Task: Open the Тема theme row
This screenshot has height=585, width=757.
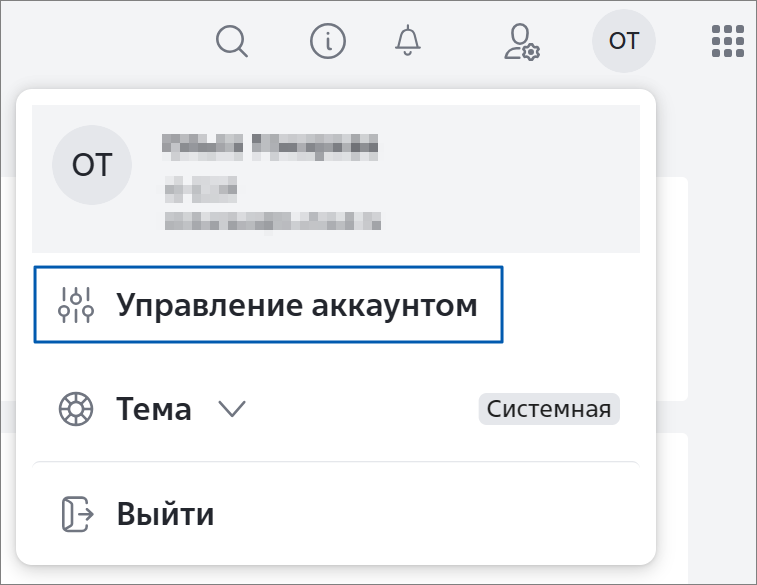Action: pos(336,409)
